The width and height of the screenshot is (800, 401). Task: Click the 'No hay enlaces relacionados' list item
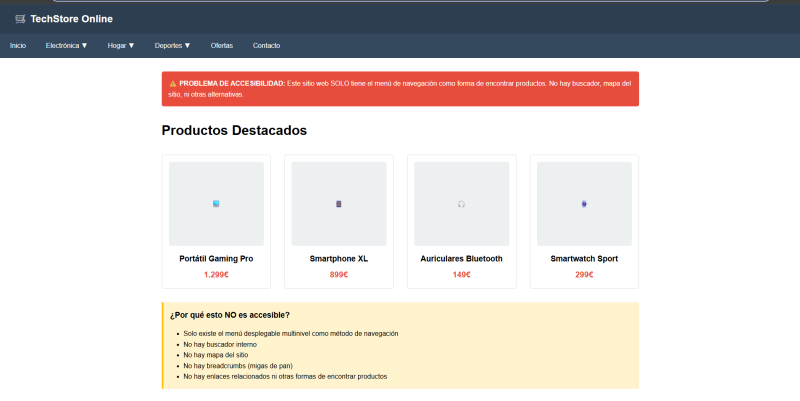coord(285,377)
